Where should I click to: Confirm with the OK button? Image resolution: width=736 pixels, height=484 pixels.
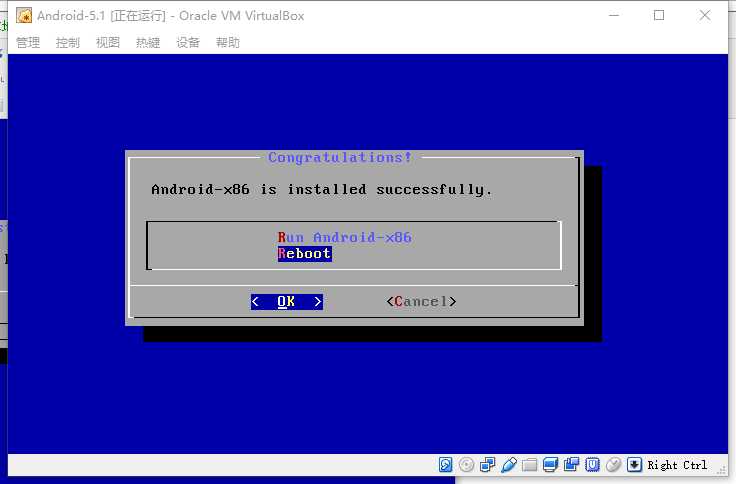click(286, 301)
